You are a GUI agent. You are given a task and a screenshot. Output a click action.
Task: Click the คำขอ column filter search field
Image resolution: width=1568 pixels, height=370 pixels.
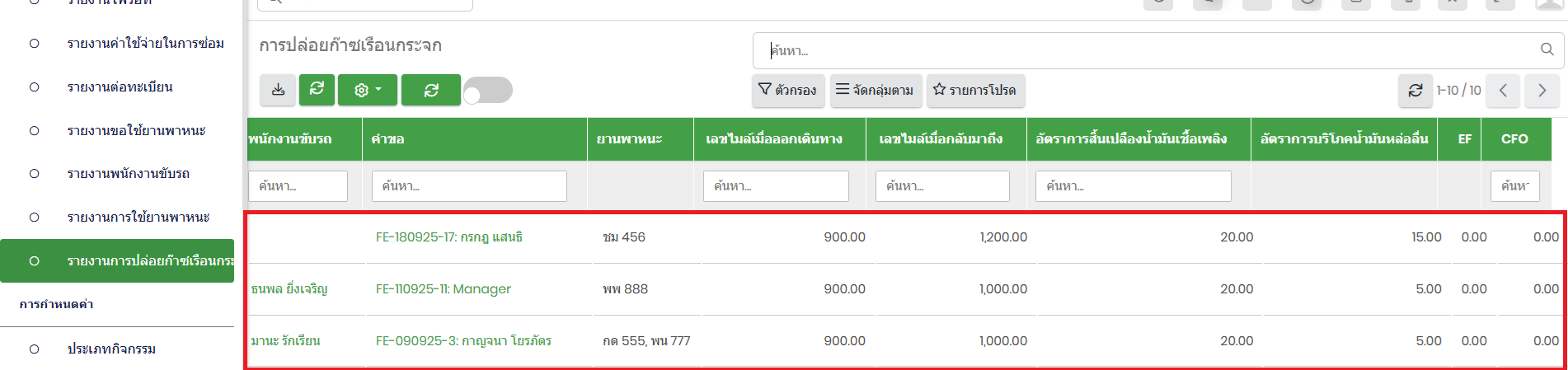point(468,186)
